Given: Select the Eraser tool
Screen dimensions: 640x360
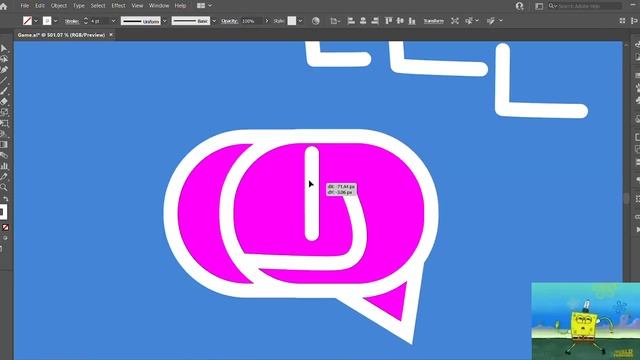Looking at the screenshot, I should [4, 102].
